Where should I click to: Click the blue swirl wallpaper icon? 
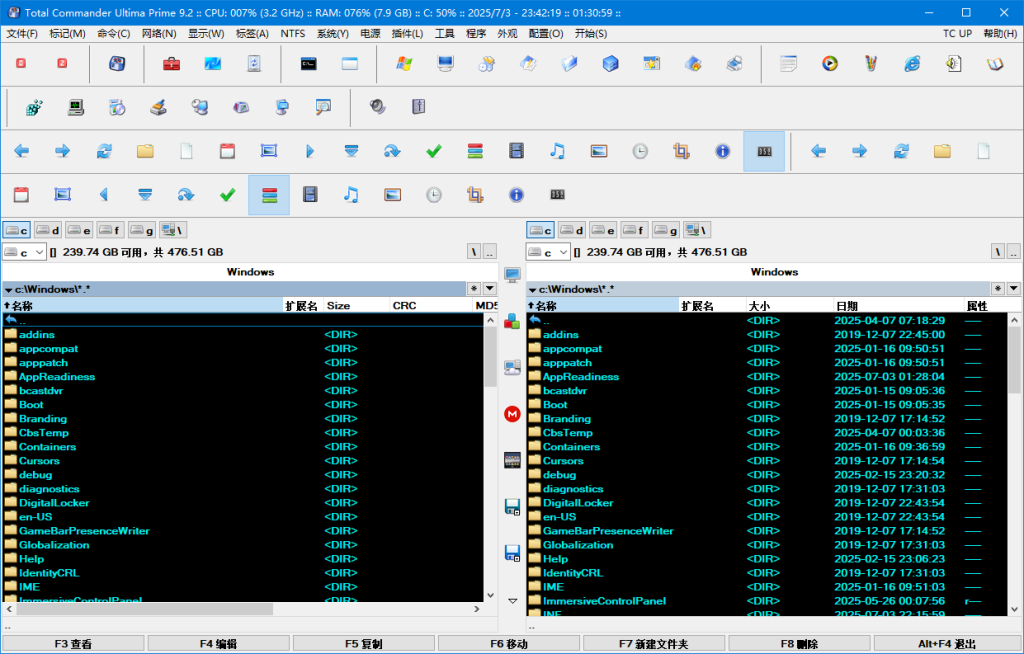pos(213,63)
